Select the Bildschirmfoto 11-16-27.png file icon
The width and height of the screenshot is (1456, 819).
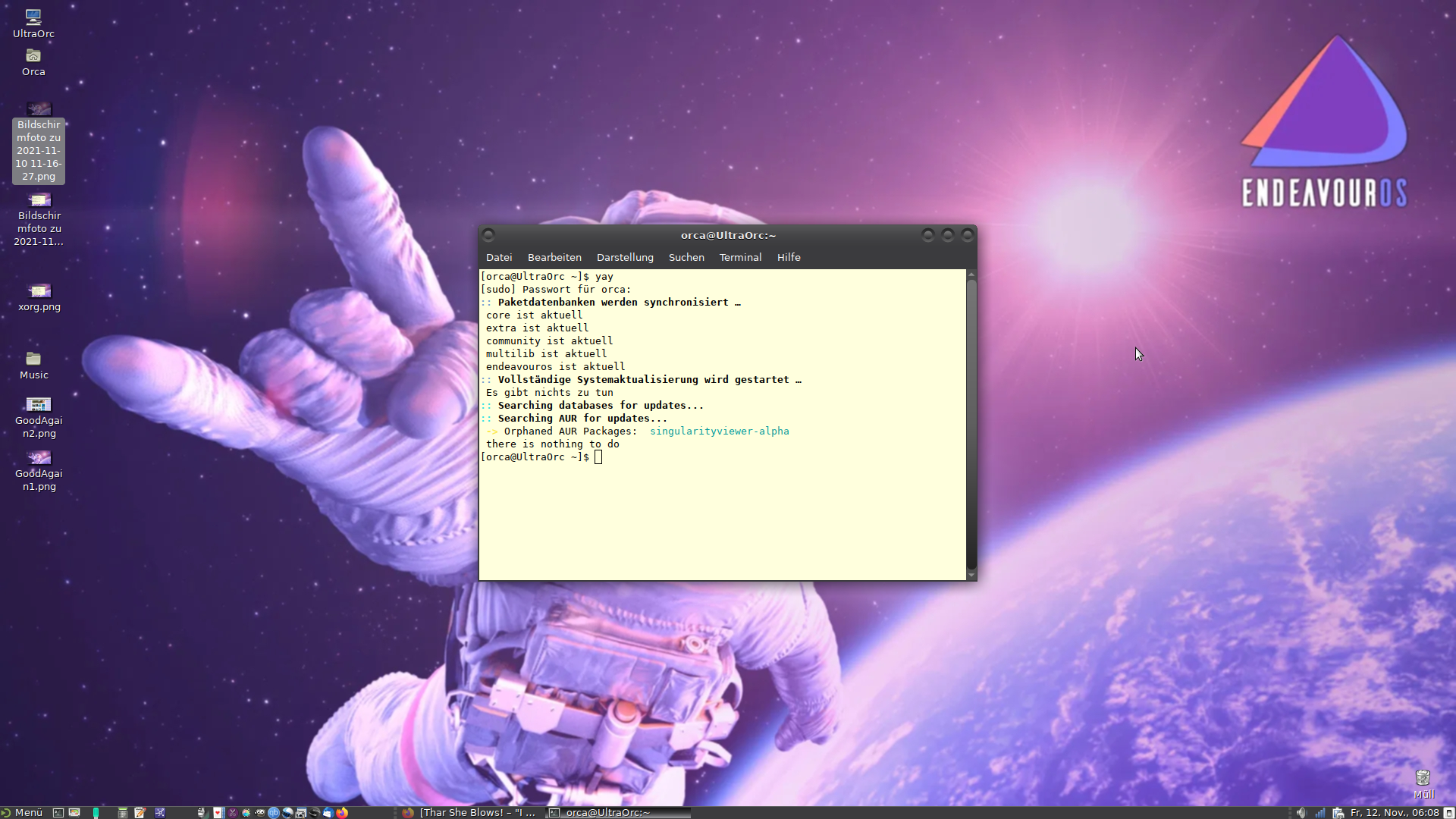point(39,142)
